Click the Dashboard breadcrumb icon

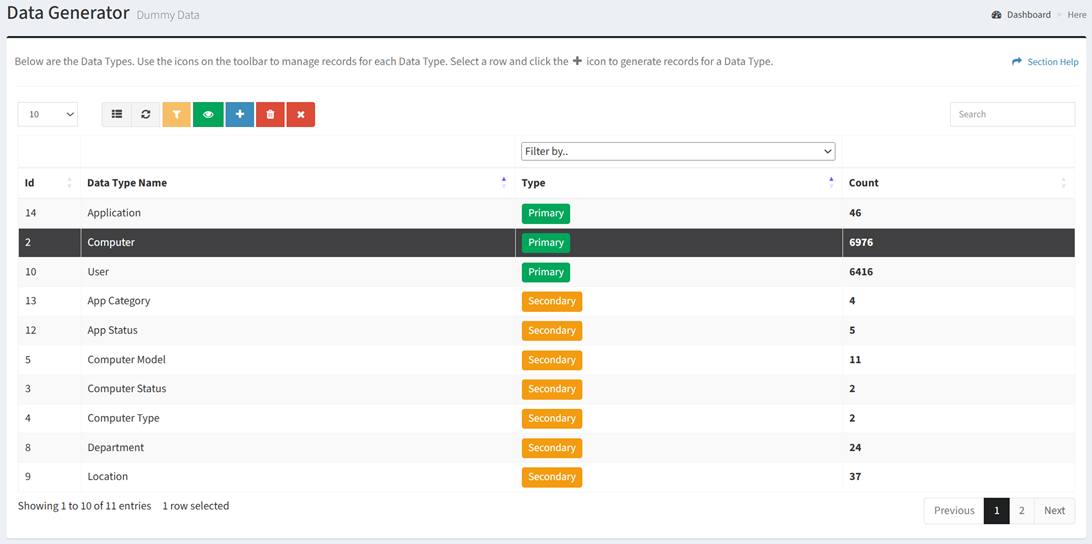pyautogui.click(x=996, y=15)
